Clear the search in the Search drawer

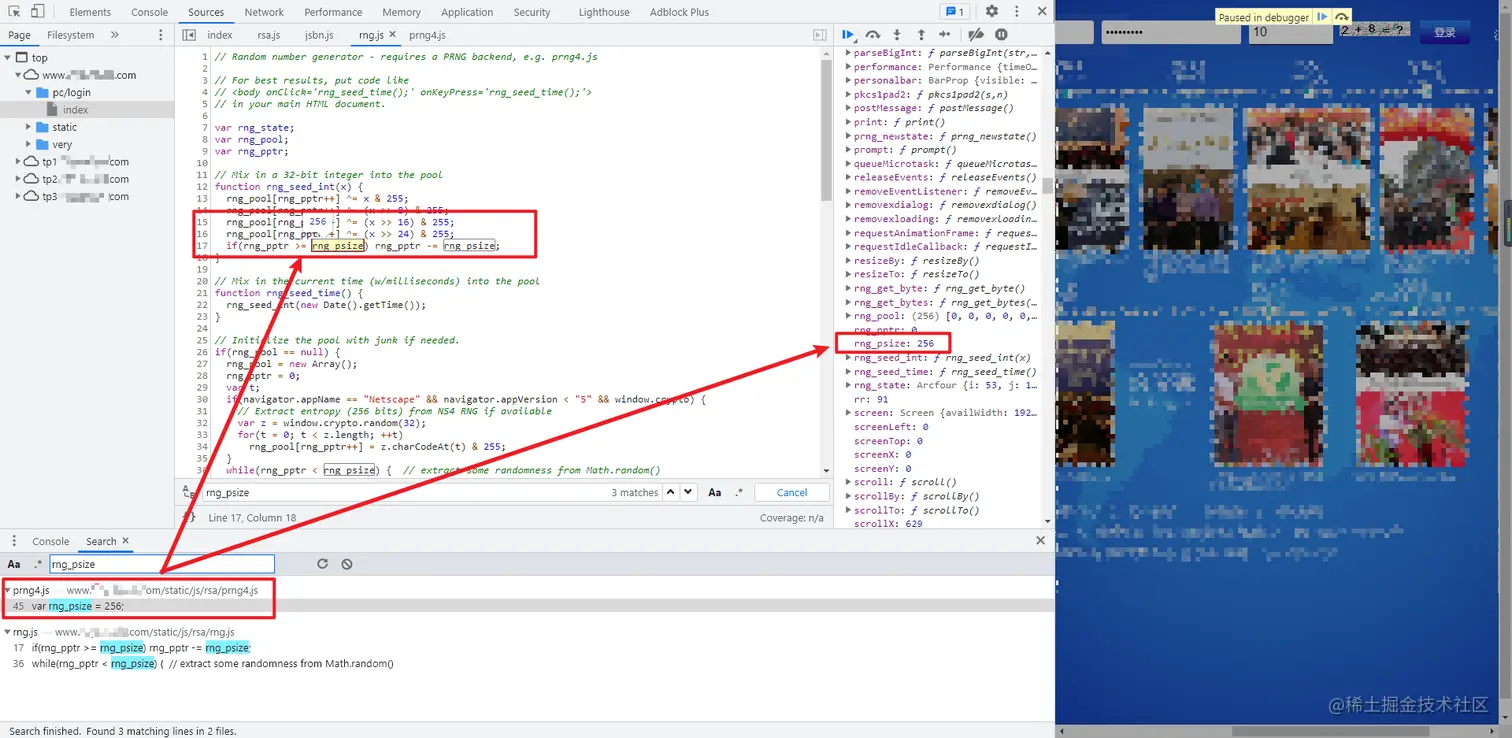pyautogui.click(x=347, y=564)
